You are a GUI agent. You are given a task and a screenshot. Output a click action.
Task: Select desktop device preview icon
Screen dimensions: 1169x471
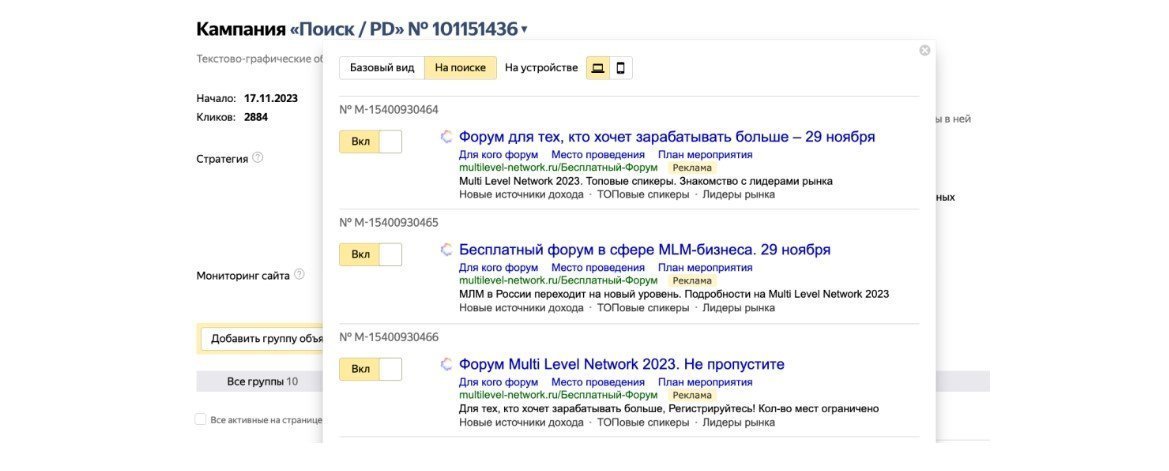pos(598,68)
